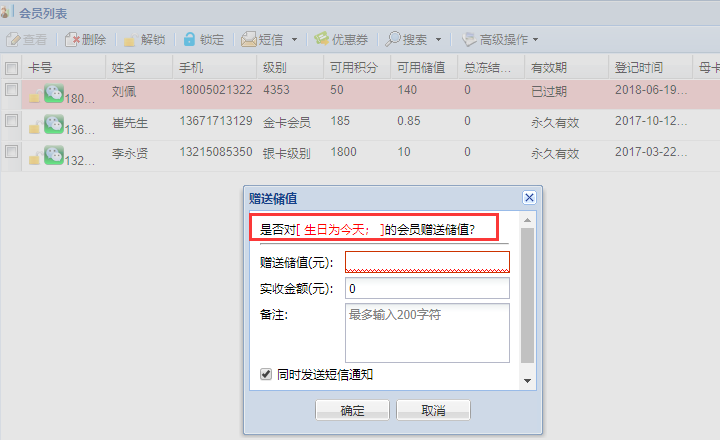This screenshot has width=720, height=440.
Task: Sort by the 总冻结 column header
Action: [x=491, y=68]
